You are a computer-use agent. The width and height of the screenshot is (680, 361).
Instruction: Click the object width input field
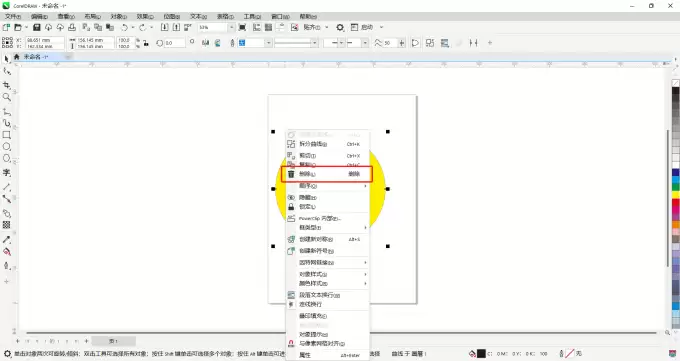pyautogui.click(x=95, y=40)
